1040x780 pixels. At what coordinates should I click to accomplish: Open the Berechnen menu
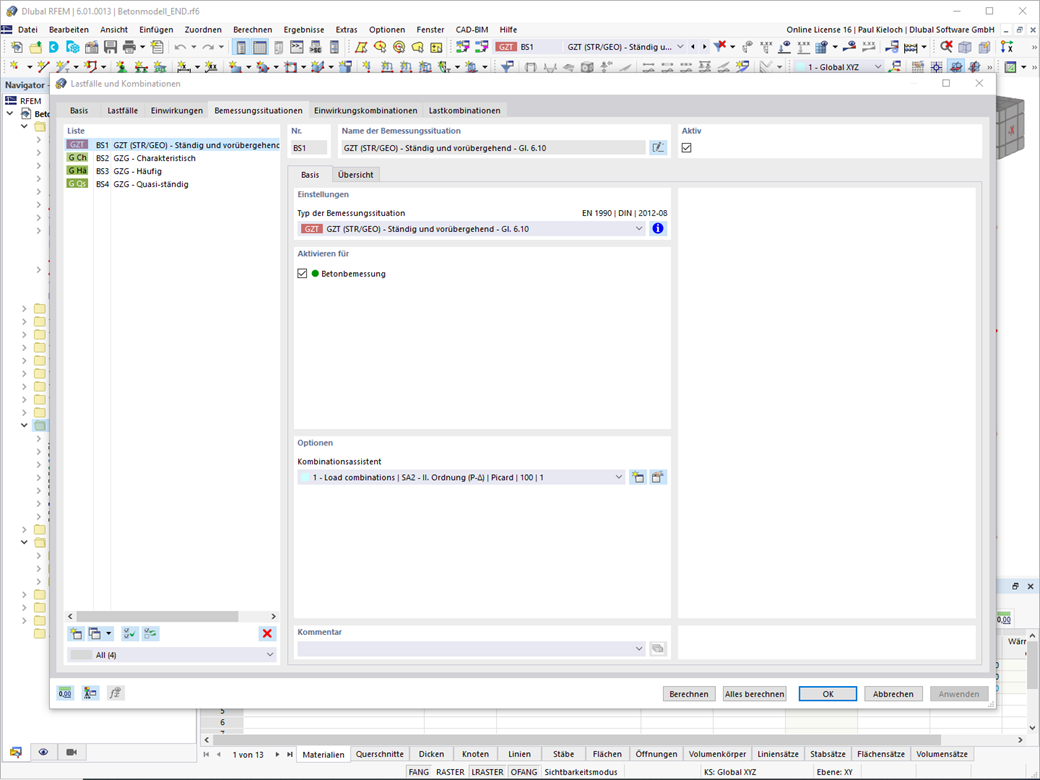252,30
